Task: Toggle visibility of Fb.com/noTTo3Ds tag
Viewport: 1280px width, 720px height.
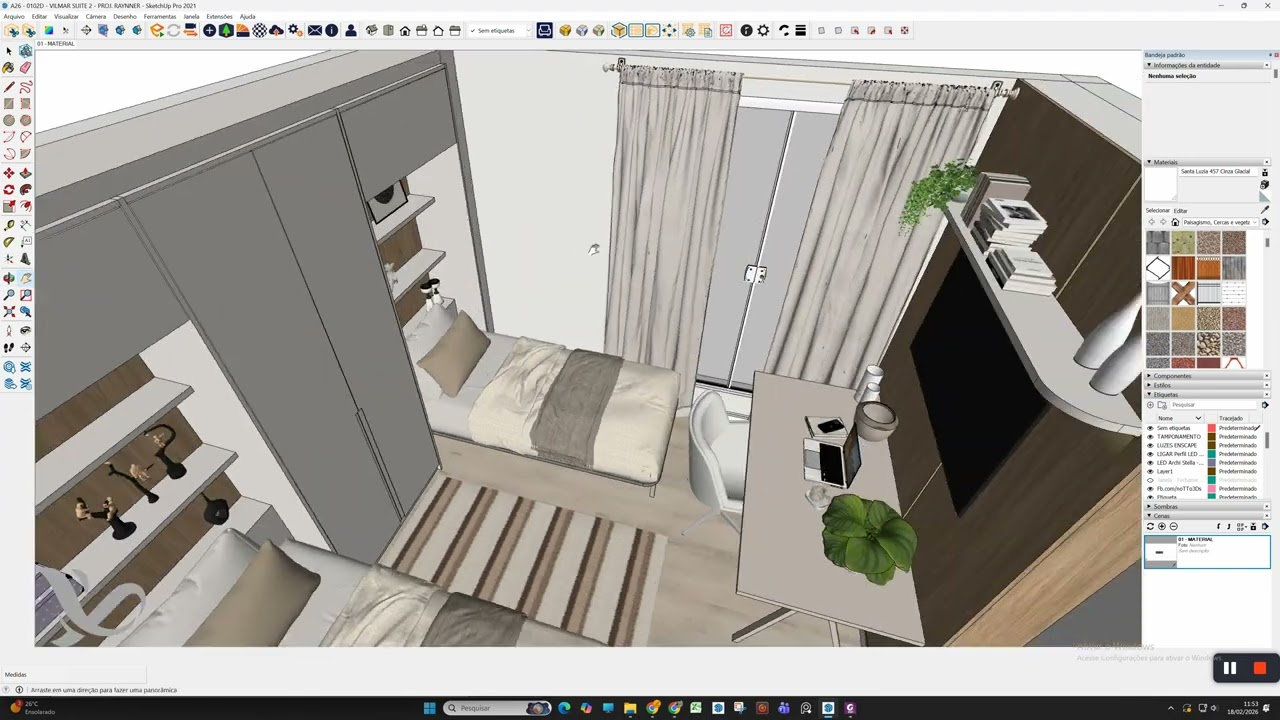Action: [1150, 489]
